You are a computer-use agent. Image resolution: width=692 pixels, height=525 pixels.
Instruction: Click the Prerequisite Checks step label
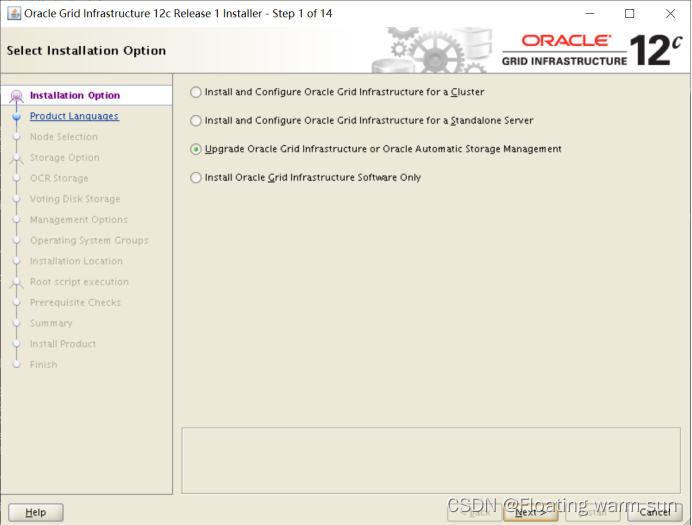tap(75, 303)
